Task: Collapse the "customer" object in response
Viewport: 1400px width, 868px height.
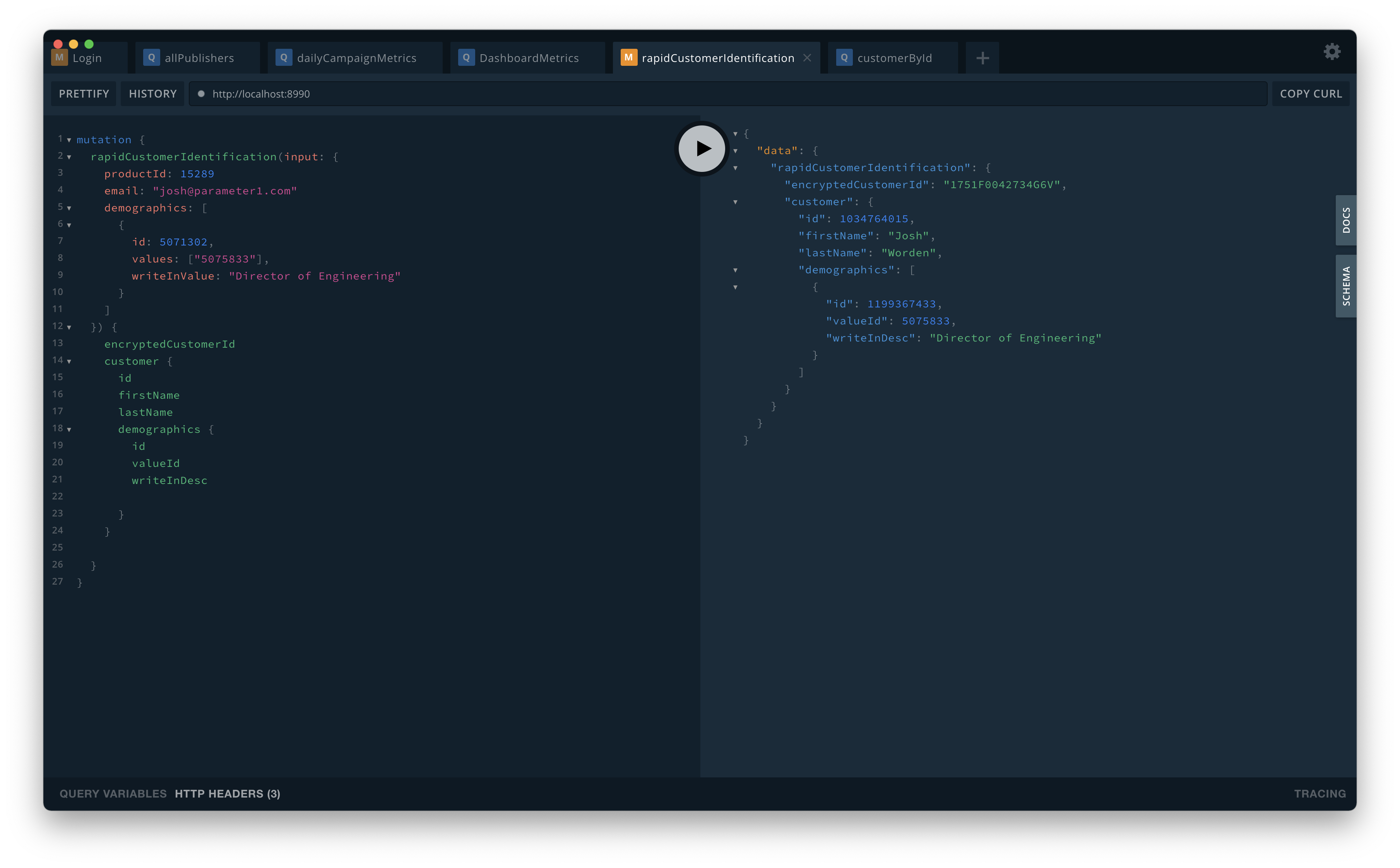Action: click(x=735, y=202)
